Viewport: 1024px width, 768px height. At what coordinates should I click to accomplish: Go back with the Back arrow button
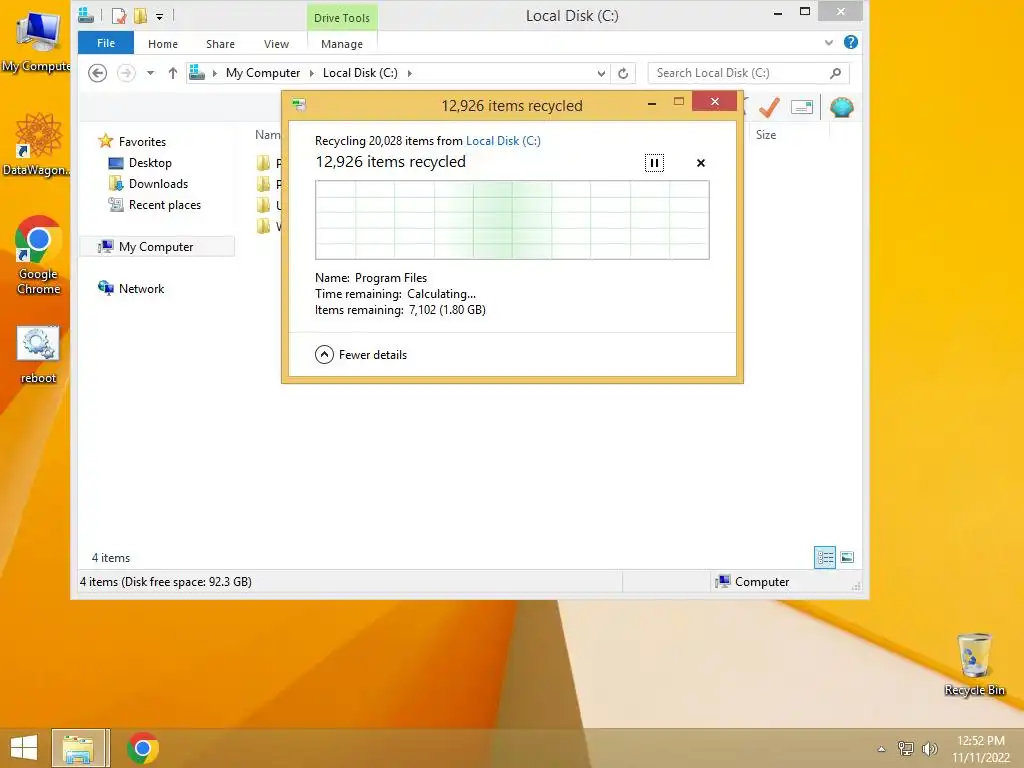(97, 73)
